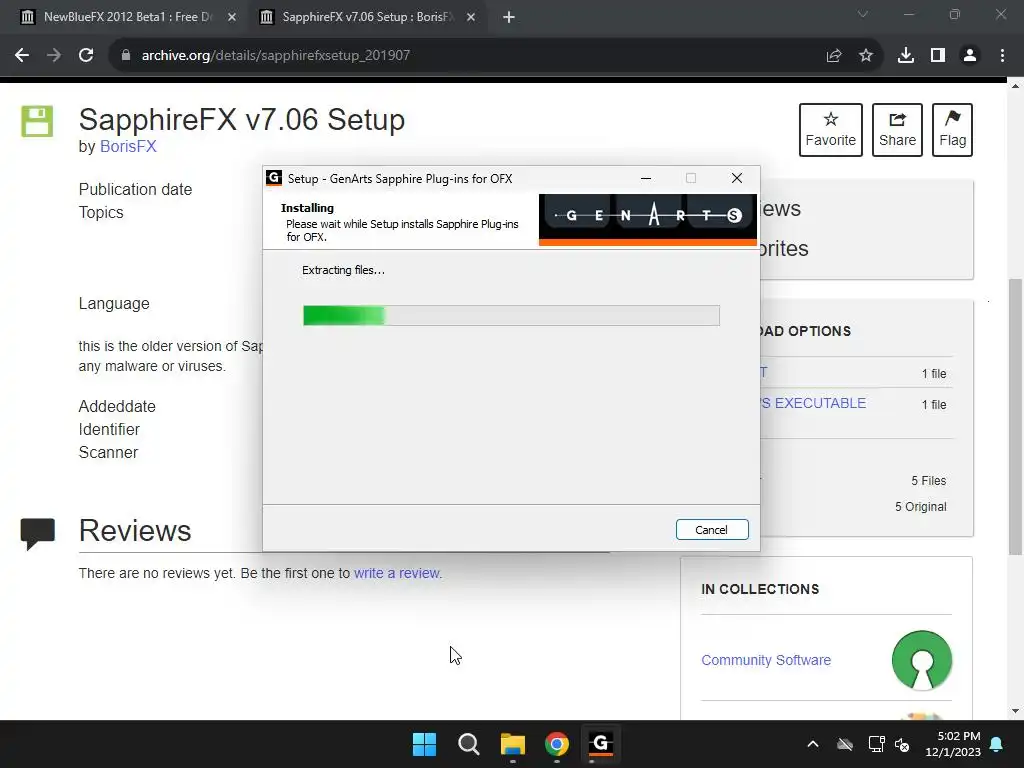Close the NewBlueFX 2012 Beta1 tab
Viewport: 1024px width, 768px height.
(x=232, y=17)
